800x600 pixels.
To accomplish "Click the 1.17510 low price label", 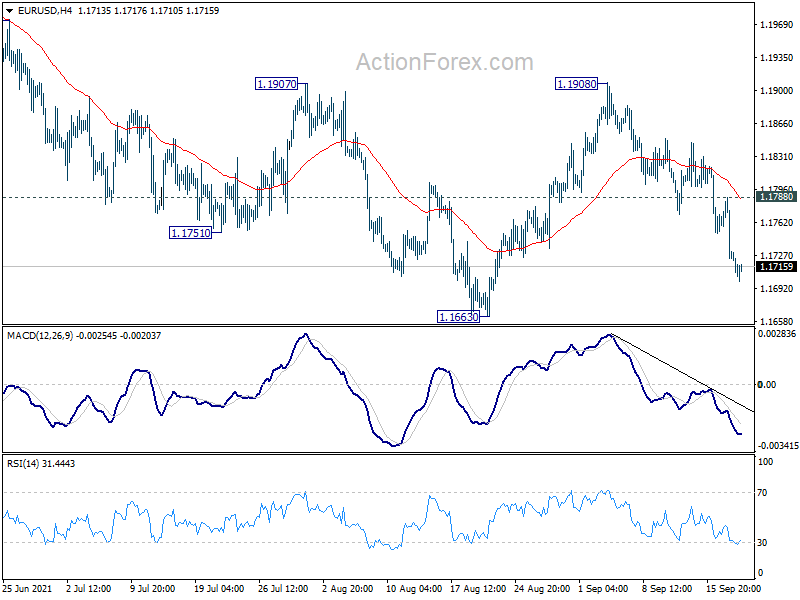I will [x=190, y=233].
